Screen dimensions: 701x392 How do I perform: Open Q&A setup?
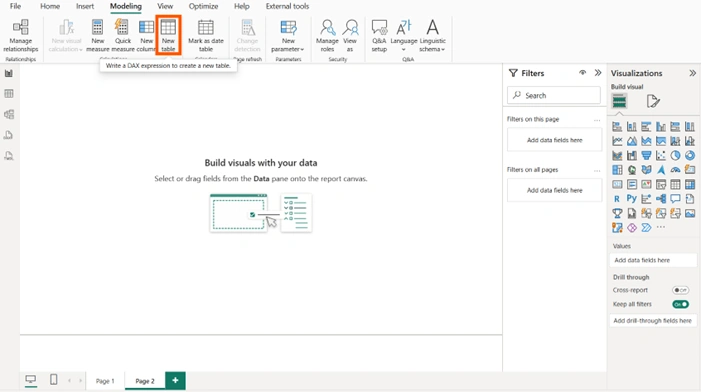pos(379,36)
